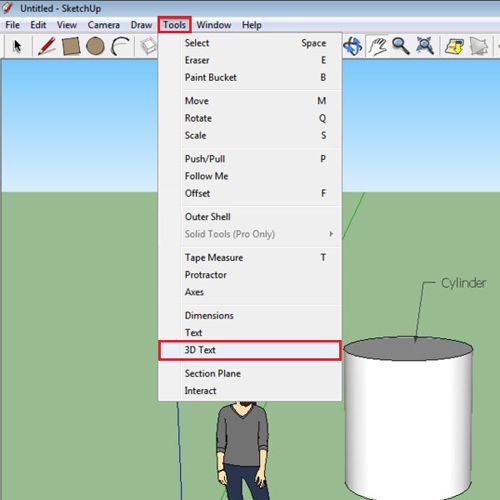This screenshot has height=500, width=500.
Task: Activate the Pan hand tool
Action: 377,46
